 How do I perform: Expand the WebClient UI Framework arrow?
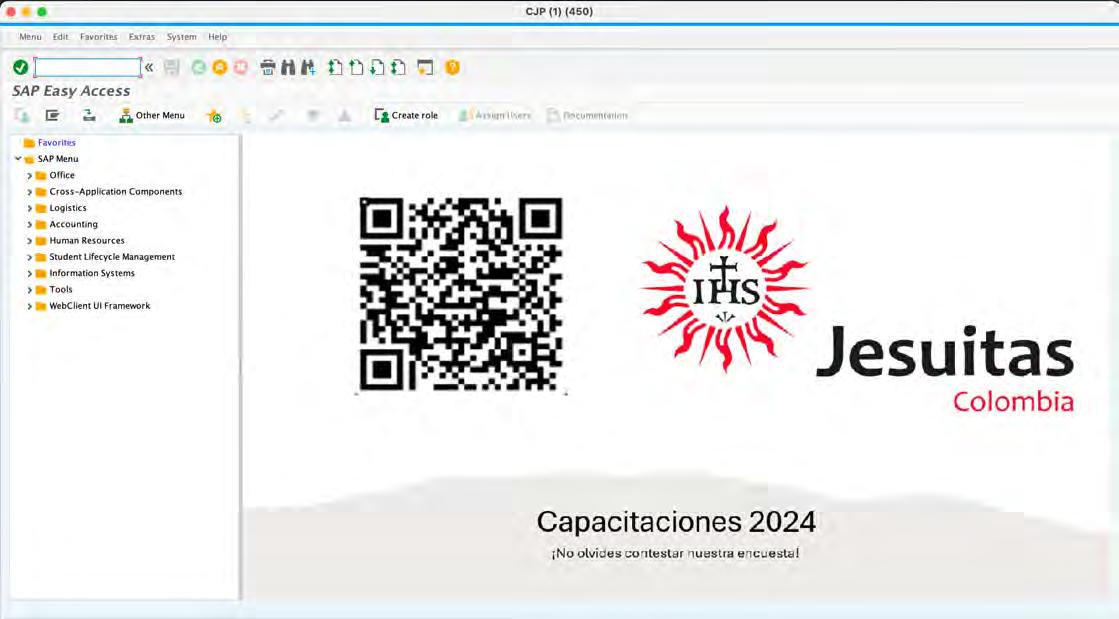(x=29, y=306)
